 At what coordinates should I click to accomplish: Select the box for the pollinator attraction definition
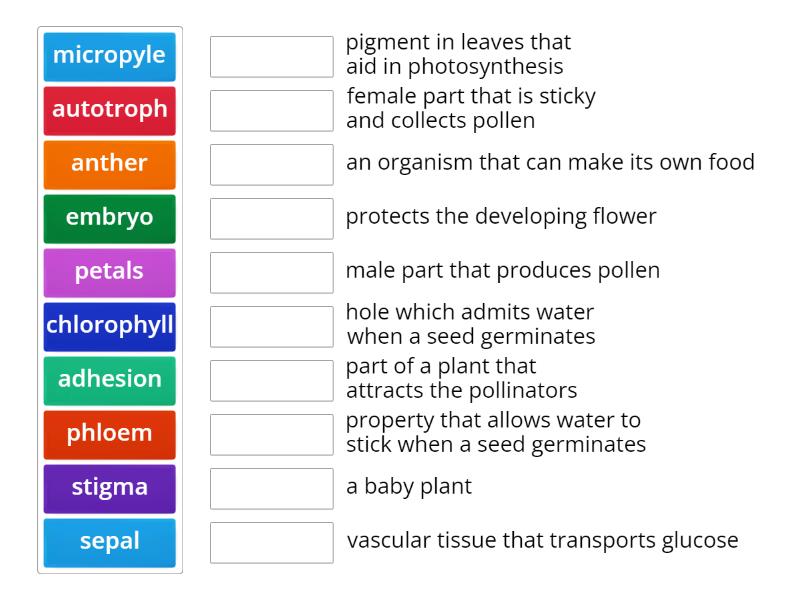pos(271,380)
